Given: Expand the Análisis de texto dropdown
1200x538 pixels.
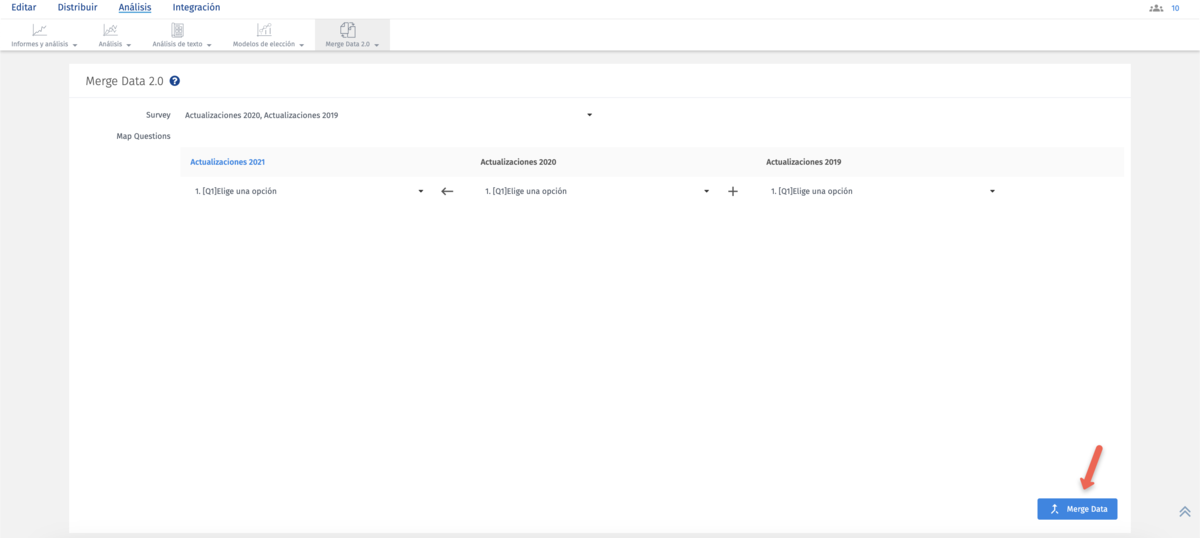Looking at the screenshot, I should click(209, 45).
